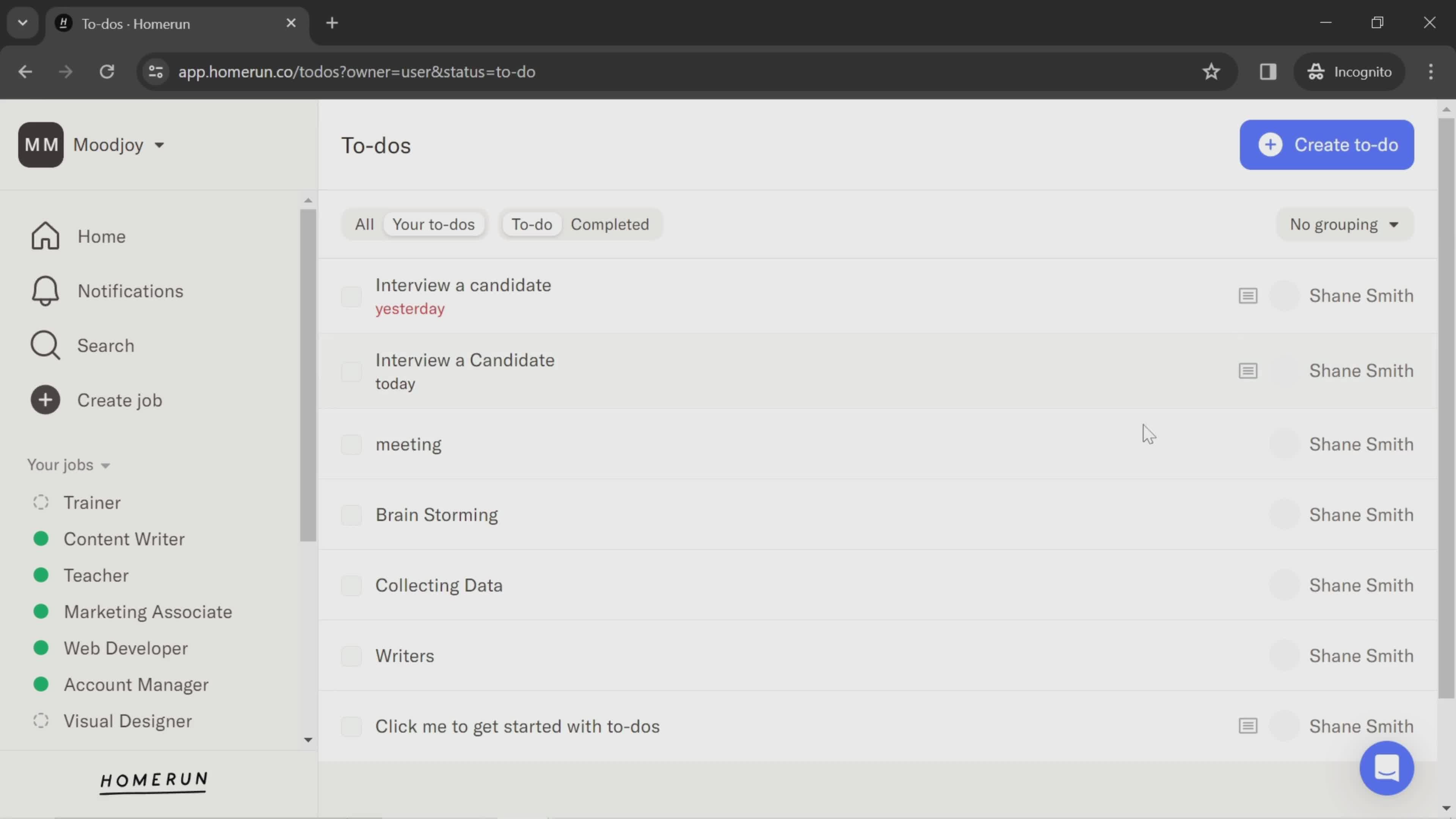Check off the Collecting Data to-do
Viewport: 1456px width, 819px height.
351,585
